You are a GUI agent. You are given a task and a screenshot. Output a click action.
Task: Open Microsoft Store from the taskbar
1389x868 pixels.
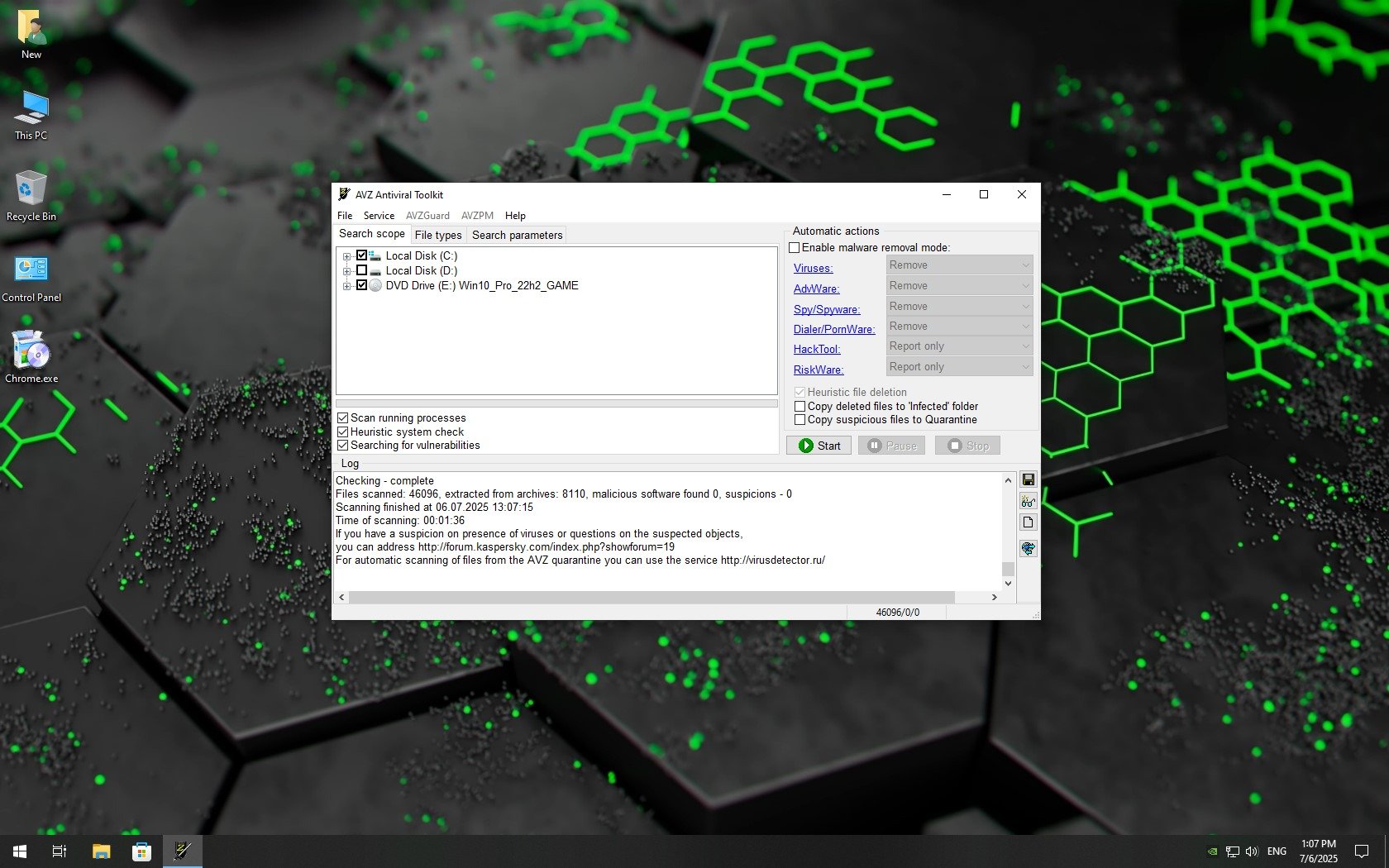tap(141, 851)
